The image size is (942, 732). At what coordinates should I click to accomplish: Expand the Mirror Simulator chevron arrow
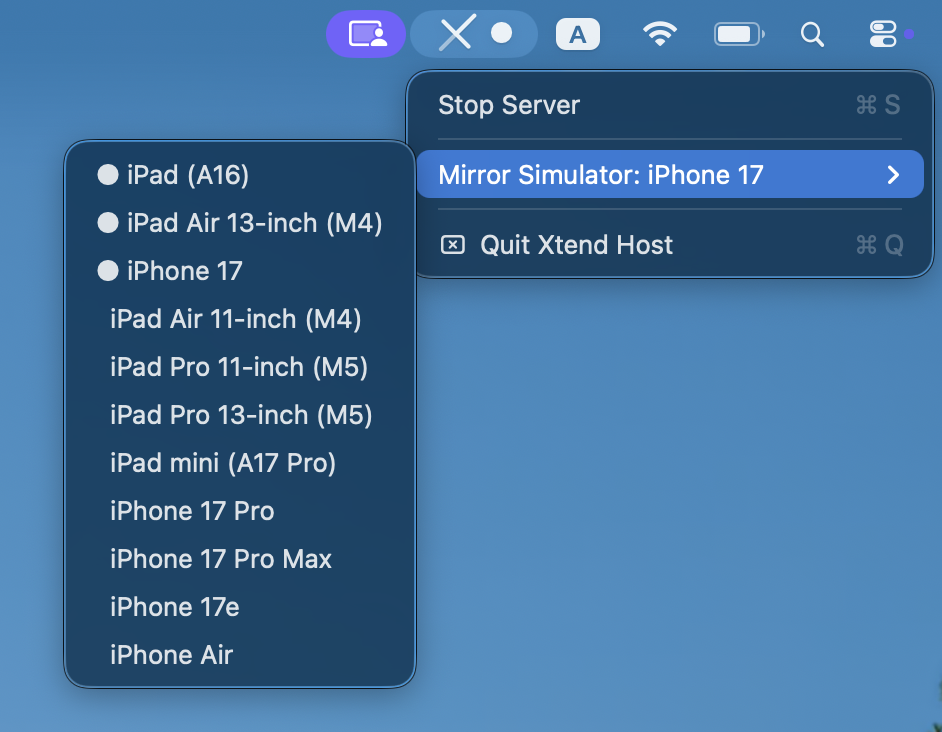[x=893, y=175]
